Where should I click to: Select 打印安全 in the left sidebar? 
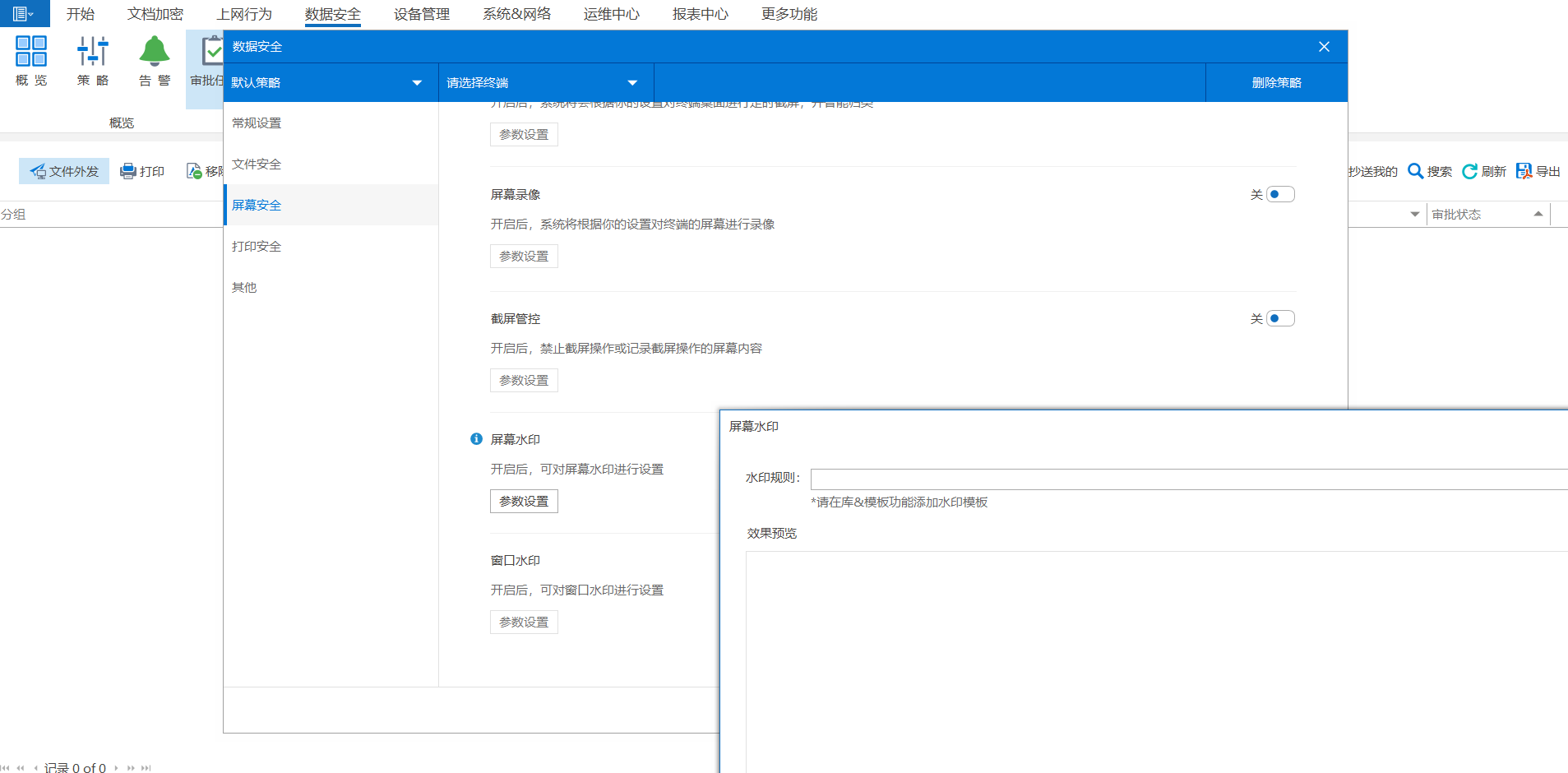(257, 246)
